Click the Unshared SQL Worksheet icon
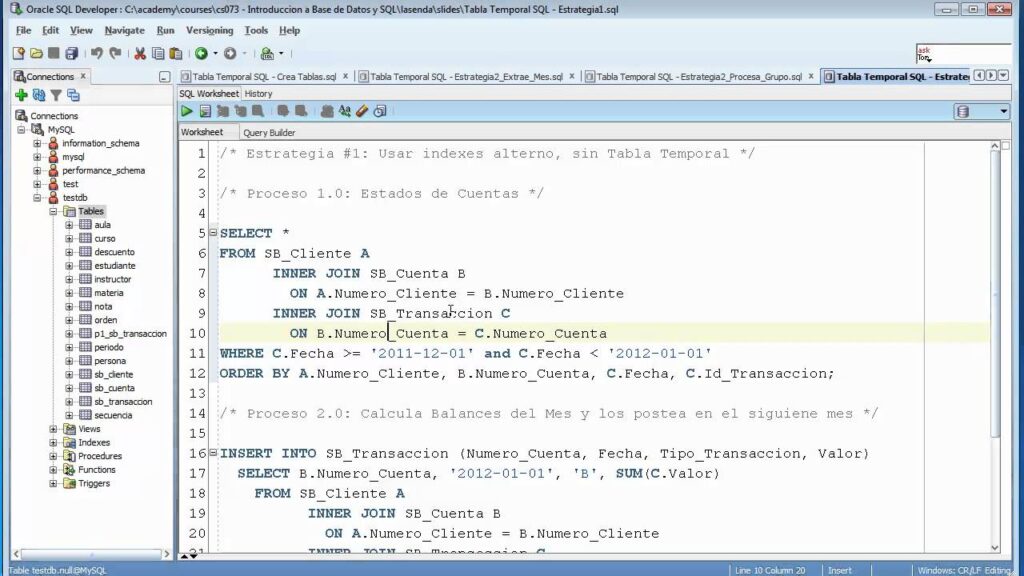1024x576 pixels. pyautogui.click(x=327, y=112)
